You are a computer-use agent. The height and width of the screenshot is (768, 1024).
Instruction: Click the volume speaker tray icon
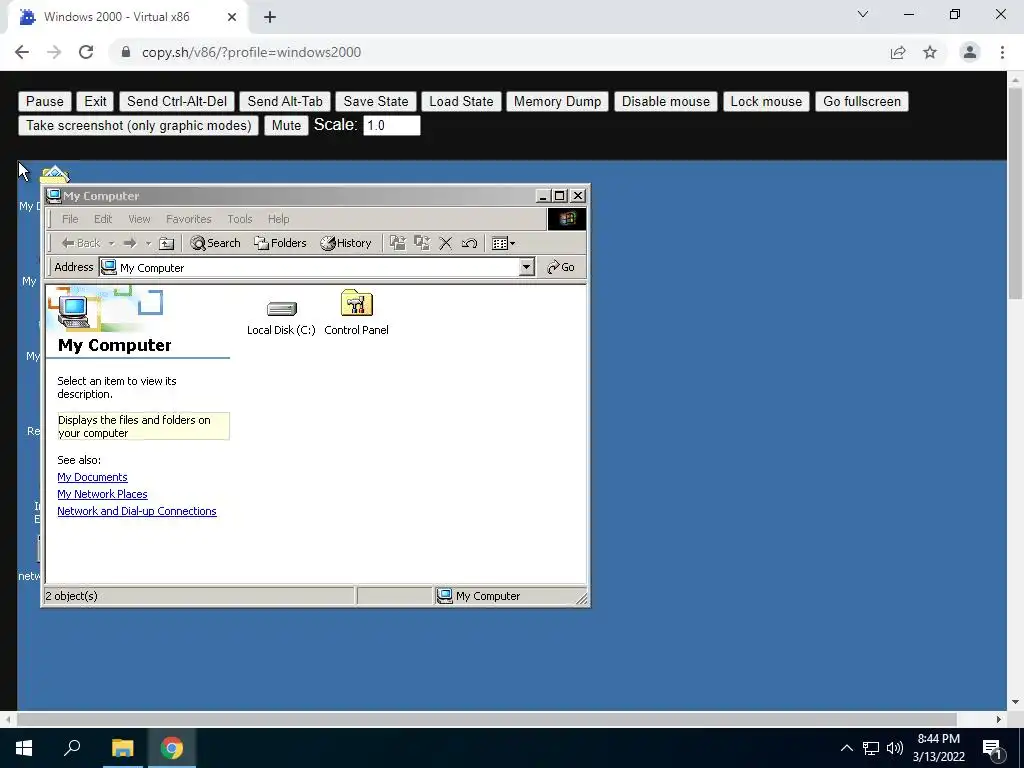[x=895, y=748]
